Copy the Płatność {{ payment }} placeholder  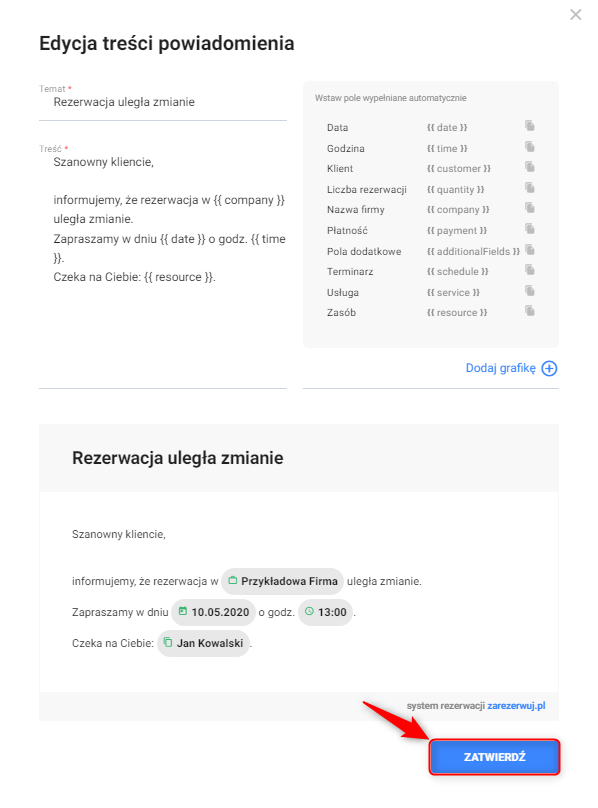click(529, 229)
